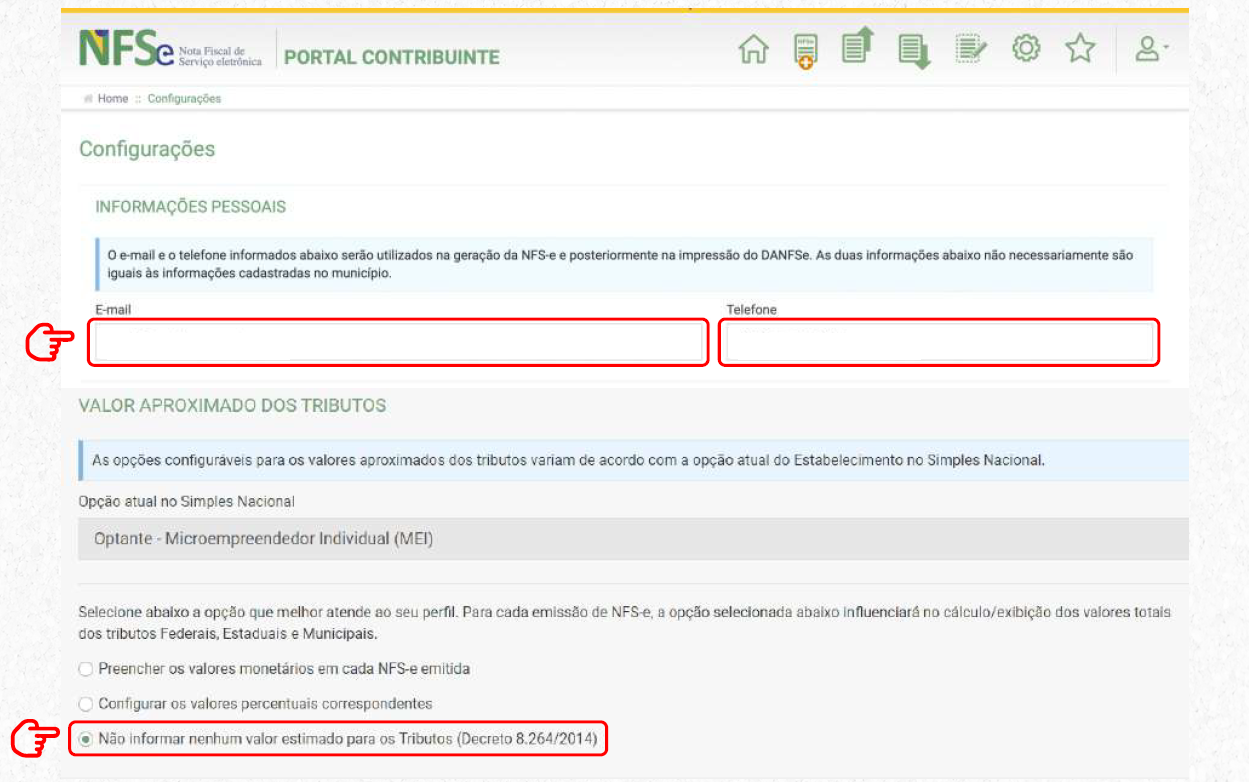Click the INFORMAÇÕES PESSOAIS section heading

pos(190,207)
